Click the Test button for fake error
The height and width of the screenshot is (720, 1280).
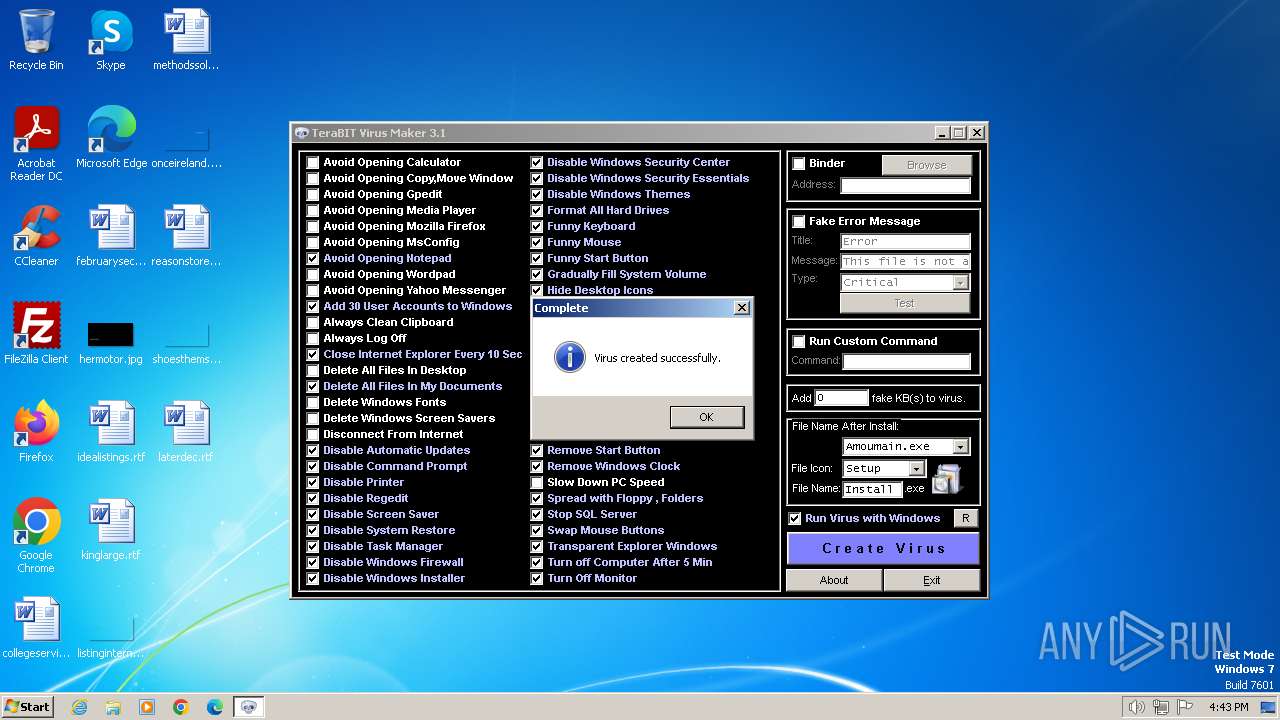[905, 303]
